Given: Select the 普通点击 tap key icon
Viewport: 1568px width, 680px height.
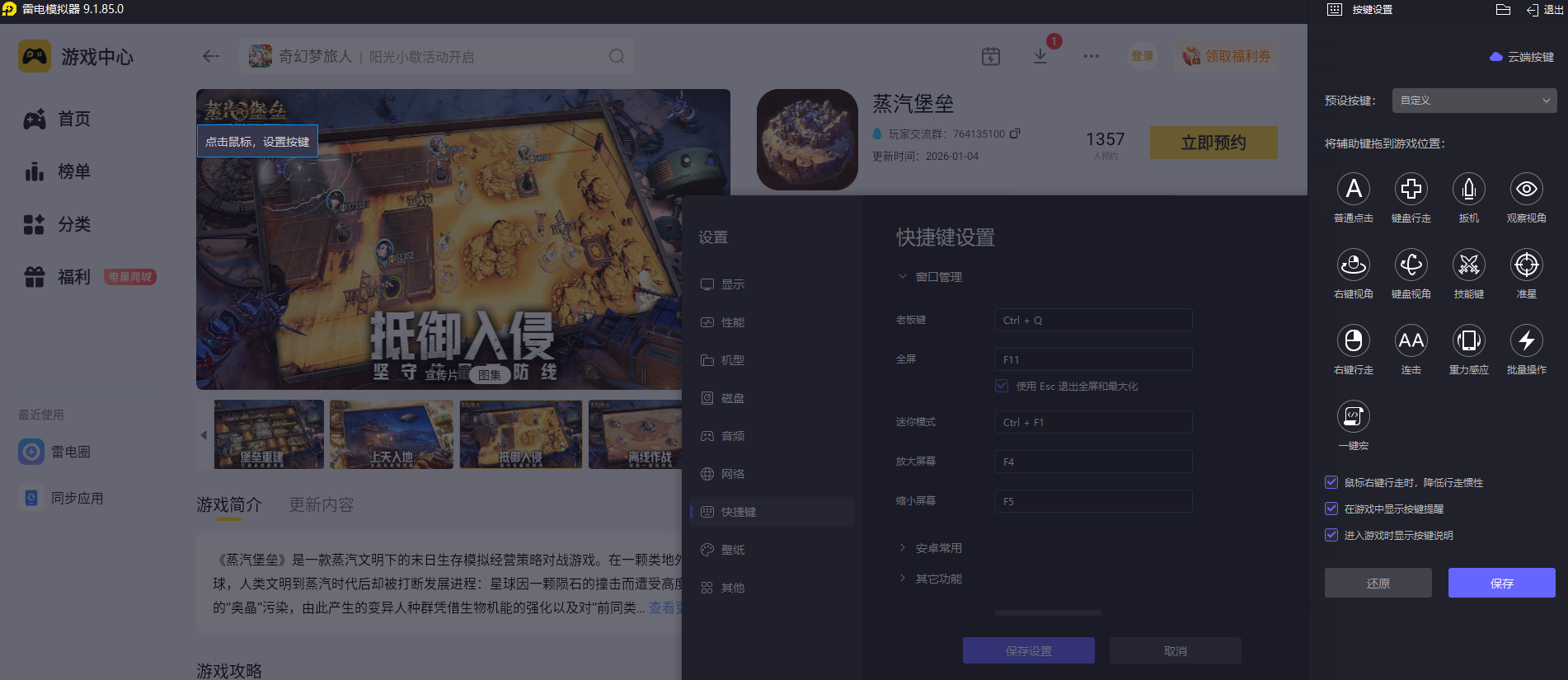Looking at the screenshot, I should (1353, 189).
